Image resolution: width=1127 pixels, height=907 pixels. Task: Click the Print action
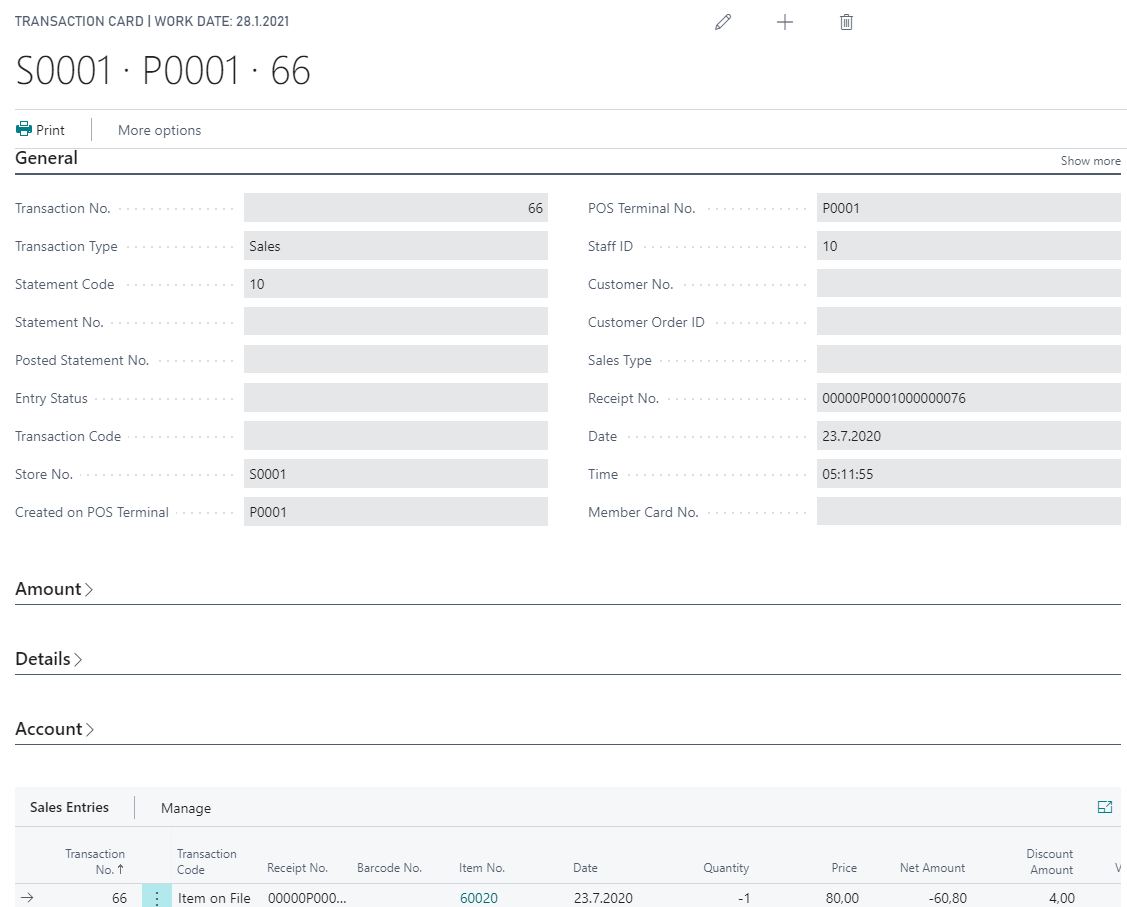40,130
